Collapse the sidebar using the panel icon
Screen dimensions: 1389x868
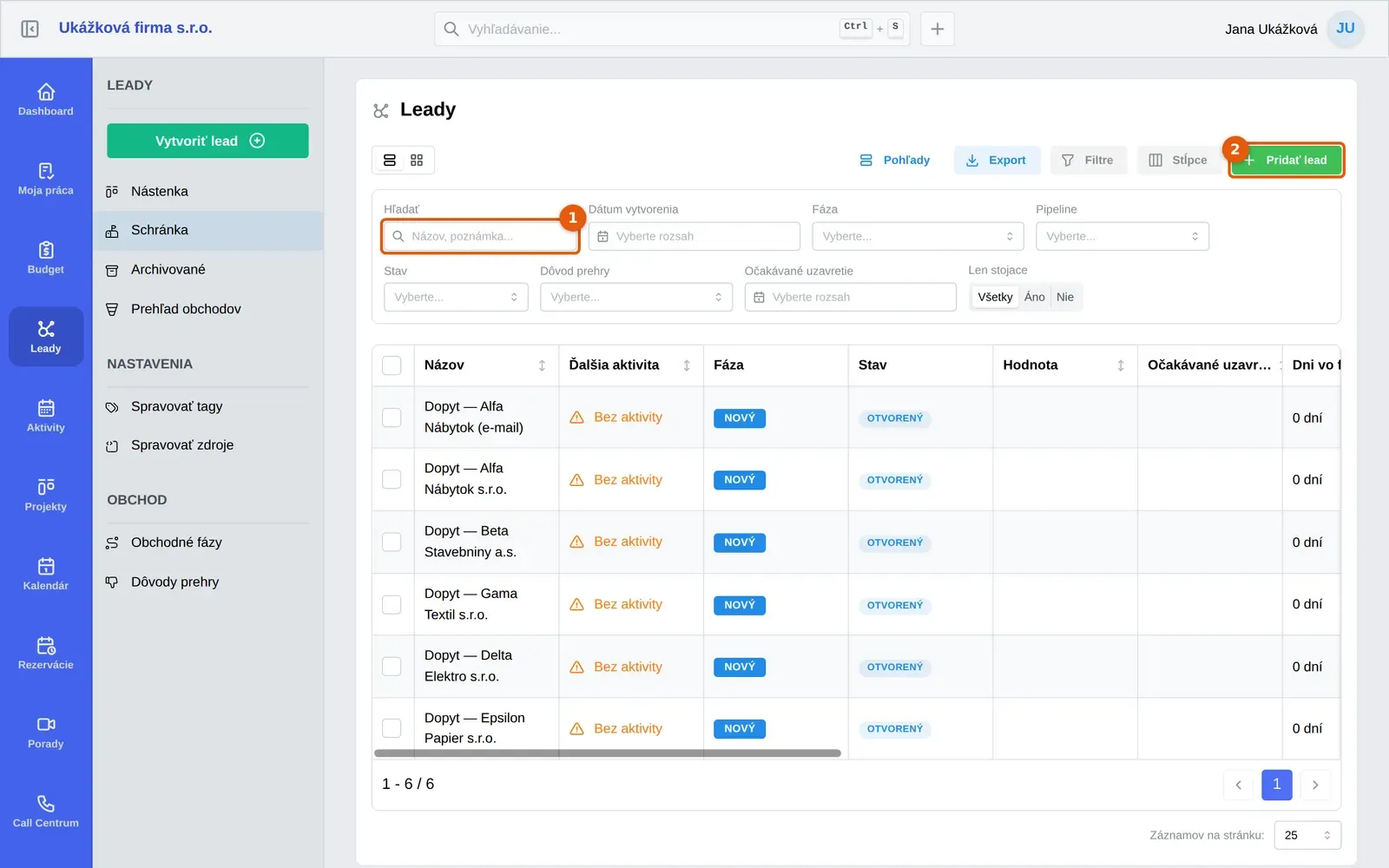pyautogui.click(x=30, y=29)
